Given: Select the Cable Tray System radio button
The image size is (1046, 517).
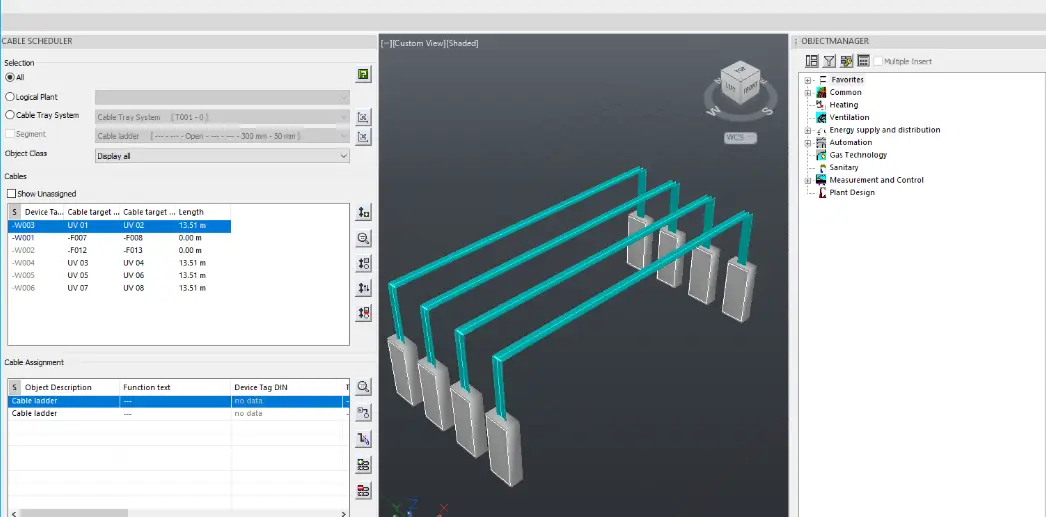Looking at the screenshot, I should (11, 115).
